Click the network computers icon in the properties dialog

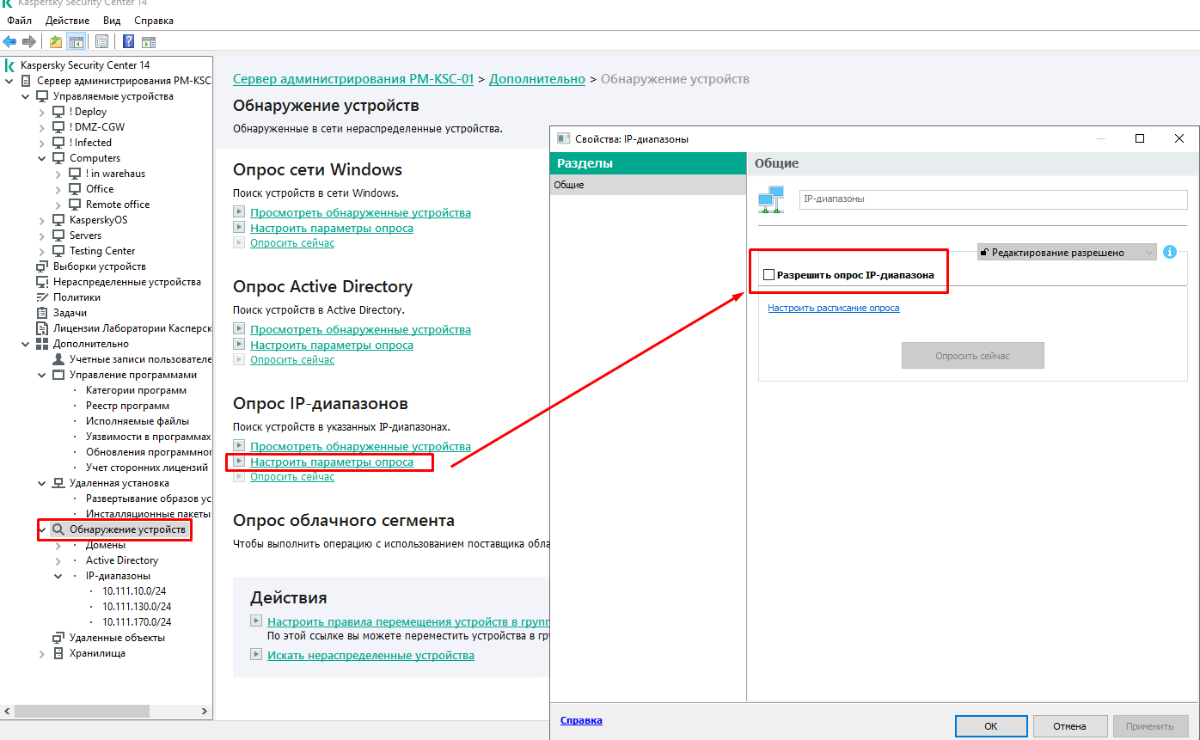coord(771,200)
